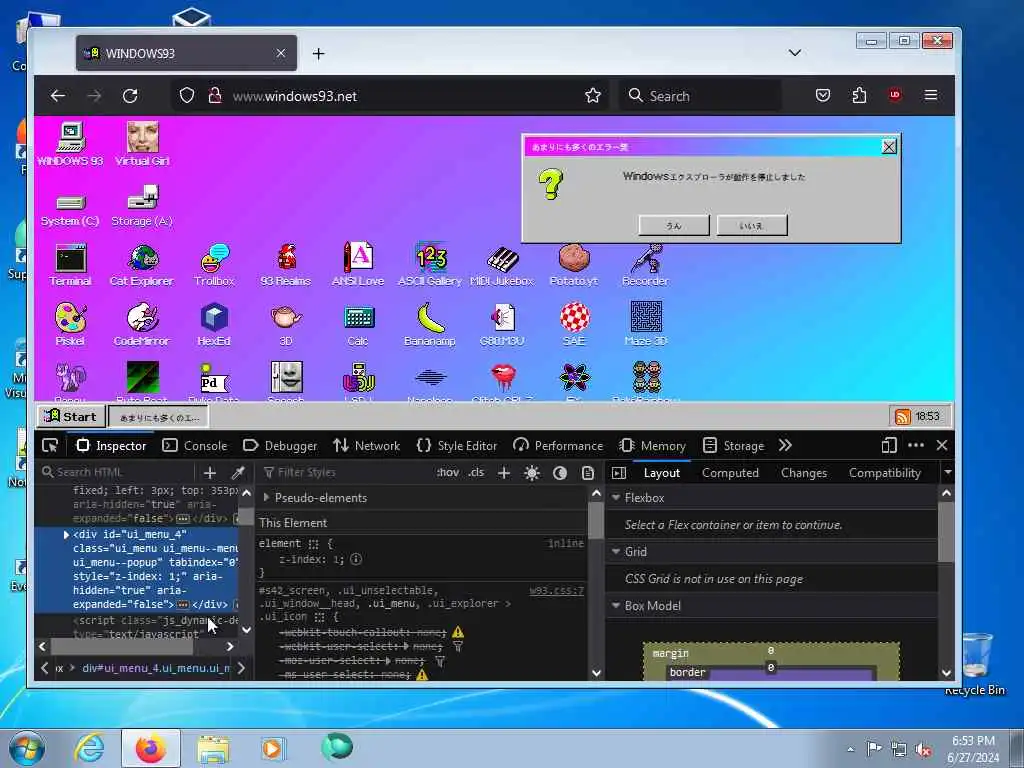Toggle light color scheme simulation
This screenshot has height=768, width=1024.
532,473
